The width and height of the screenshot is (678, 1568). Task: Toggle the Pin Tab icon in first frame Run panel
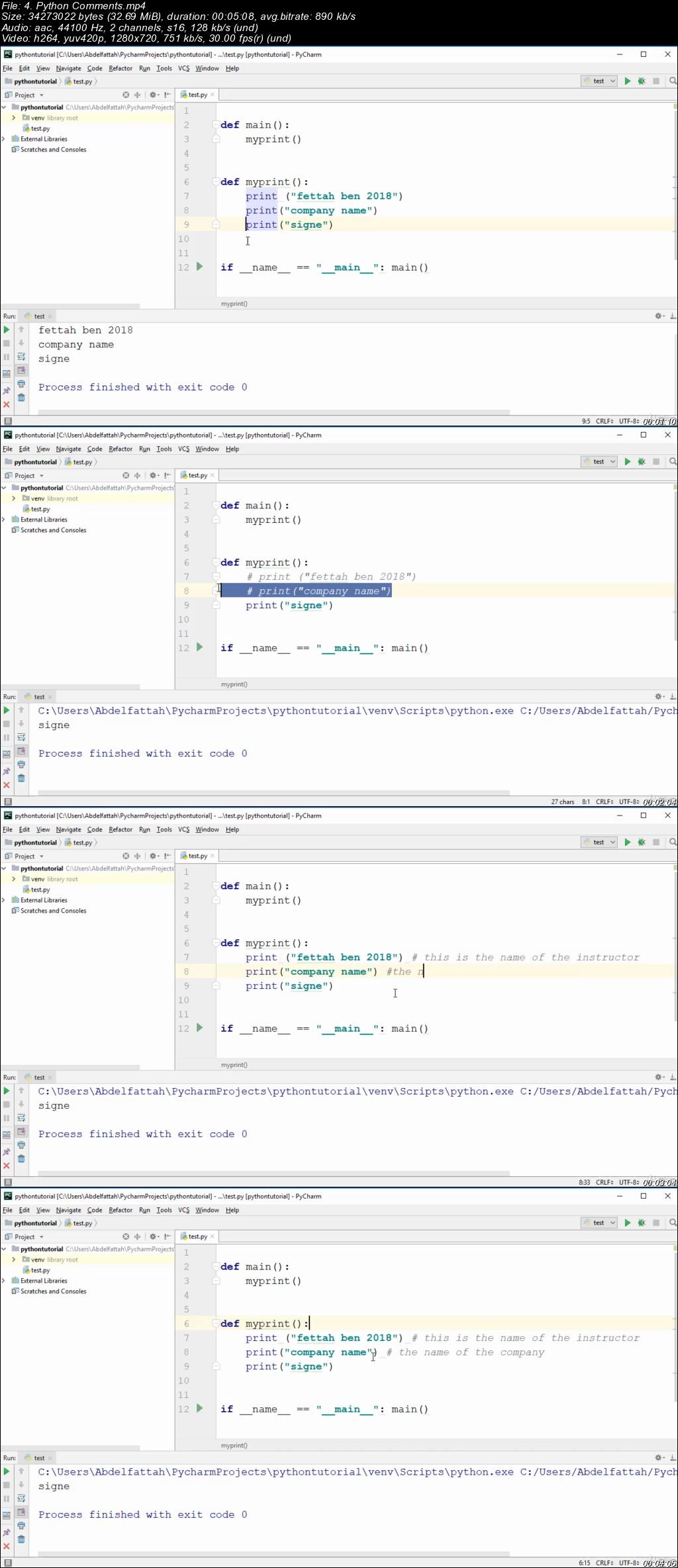click(x=7, y=391)
